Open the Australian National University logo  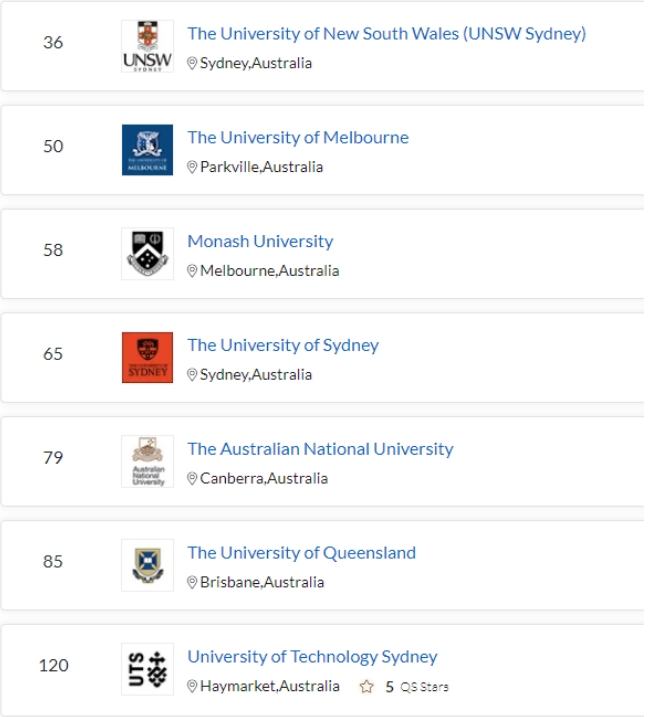[x=147, y=461]
